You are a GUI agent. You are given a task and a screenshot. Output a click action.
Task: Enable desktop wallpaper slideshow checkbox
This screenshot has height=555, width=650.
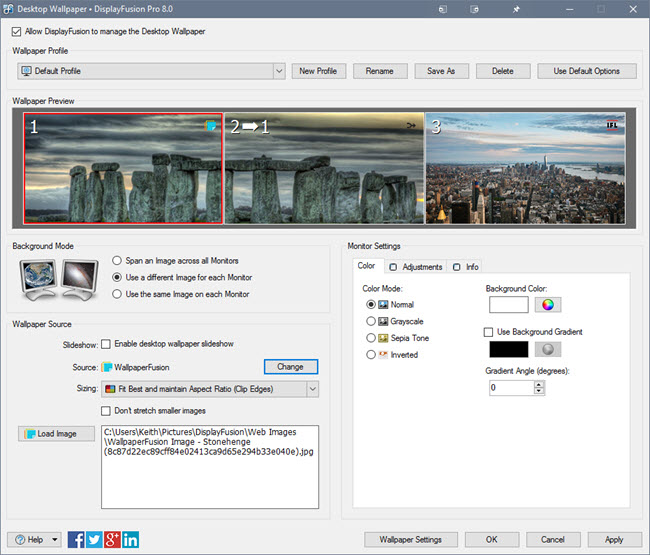click(106, 344)
